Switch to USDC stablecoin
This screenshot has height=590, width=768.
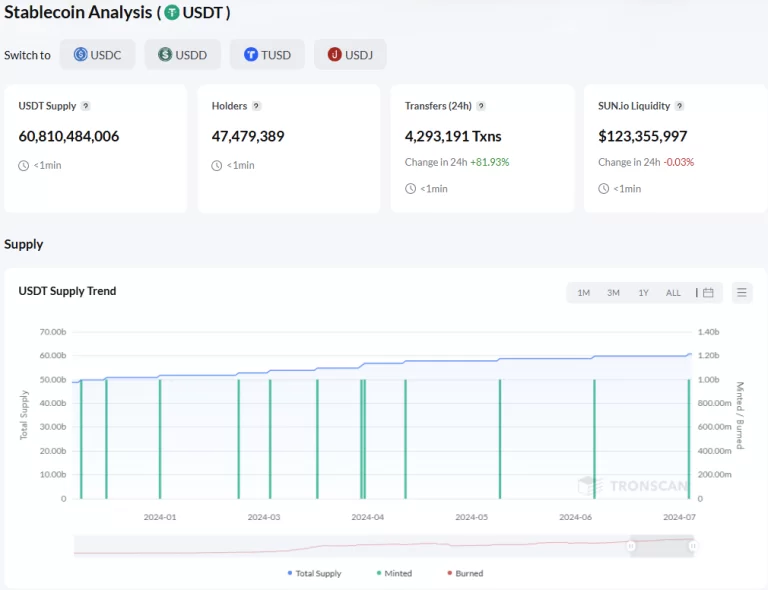97,55
